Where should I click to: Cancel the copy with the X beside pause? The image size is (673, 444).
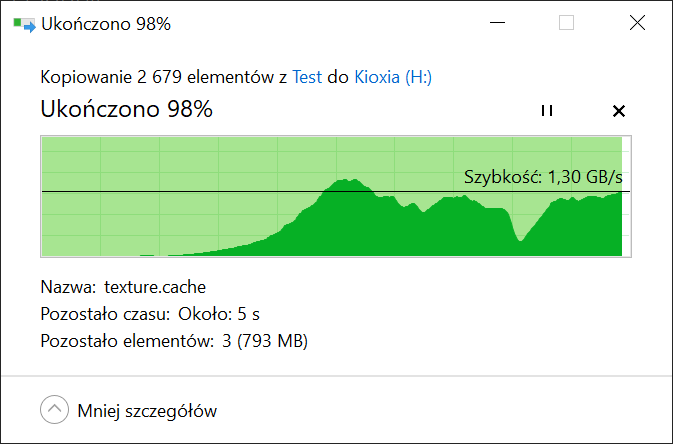pyautogui.click(x=618, y=111)
